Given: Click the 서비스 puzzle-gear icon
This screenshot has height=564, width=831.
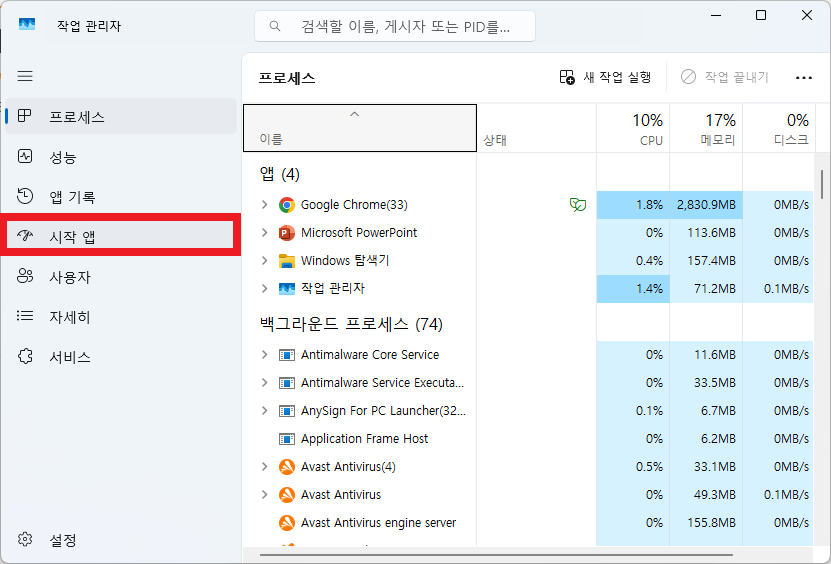Looking at the screenshot, I should (x=25, y=356).
